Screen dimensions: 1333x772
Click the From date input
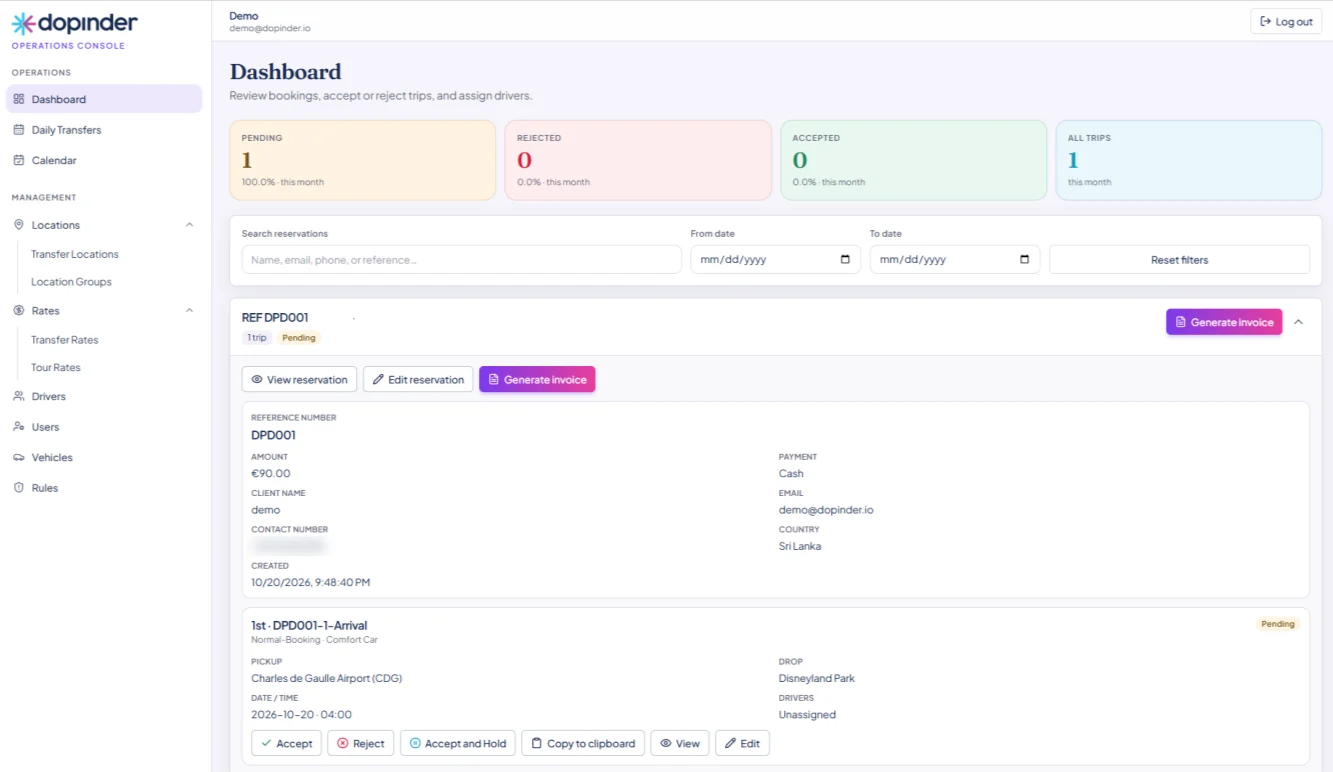coord(776,260)
